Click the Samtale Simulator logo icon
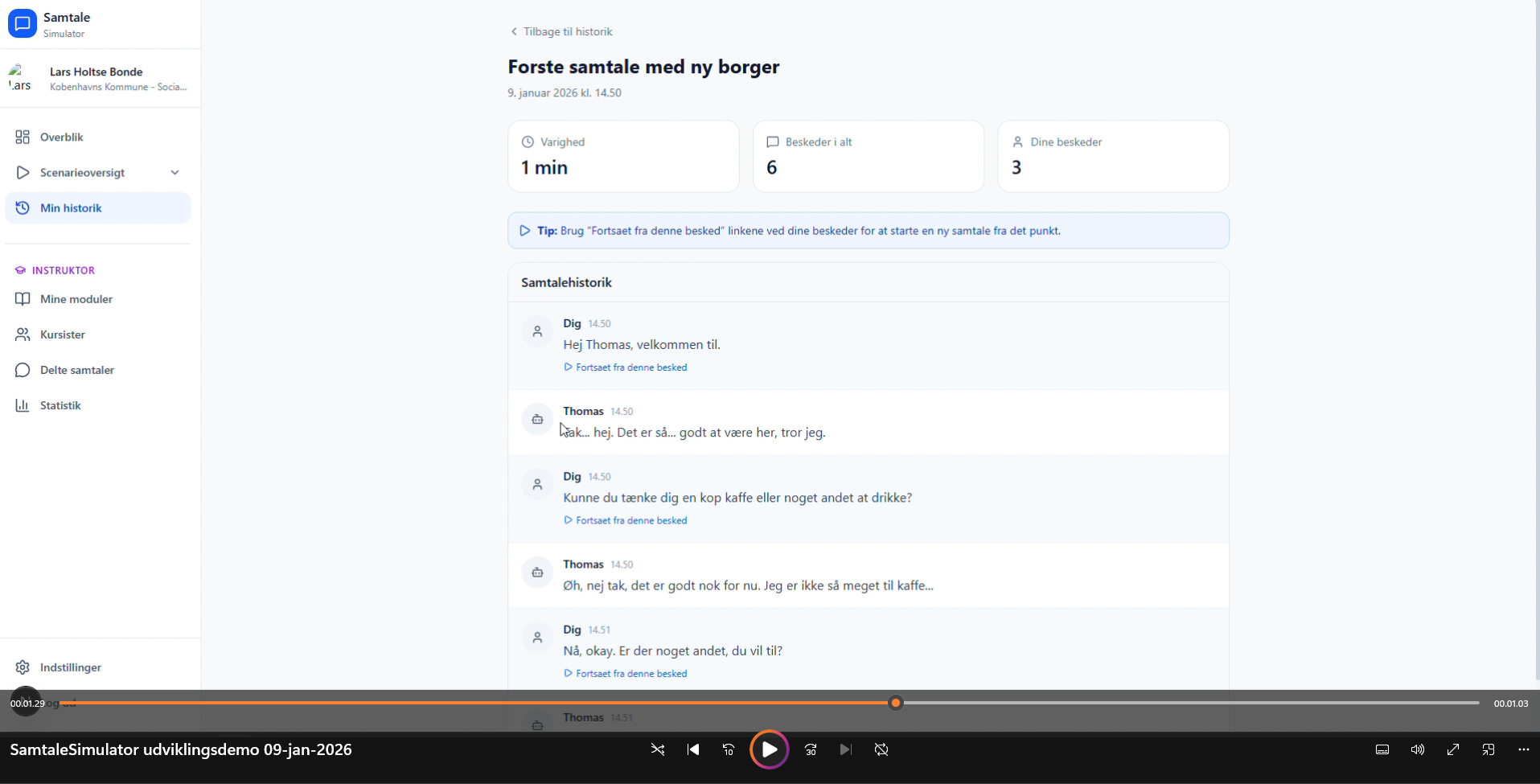 pyautogui.click(x=23, y=24)
